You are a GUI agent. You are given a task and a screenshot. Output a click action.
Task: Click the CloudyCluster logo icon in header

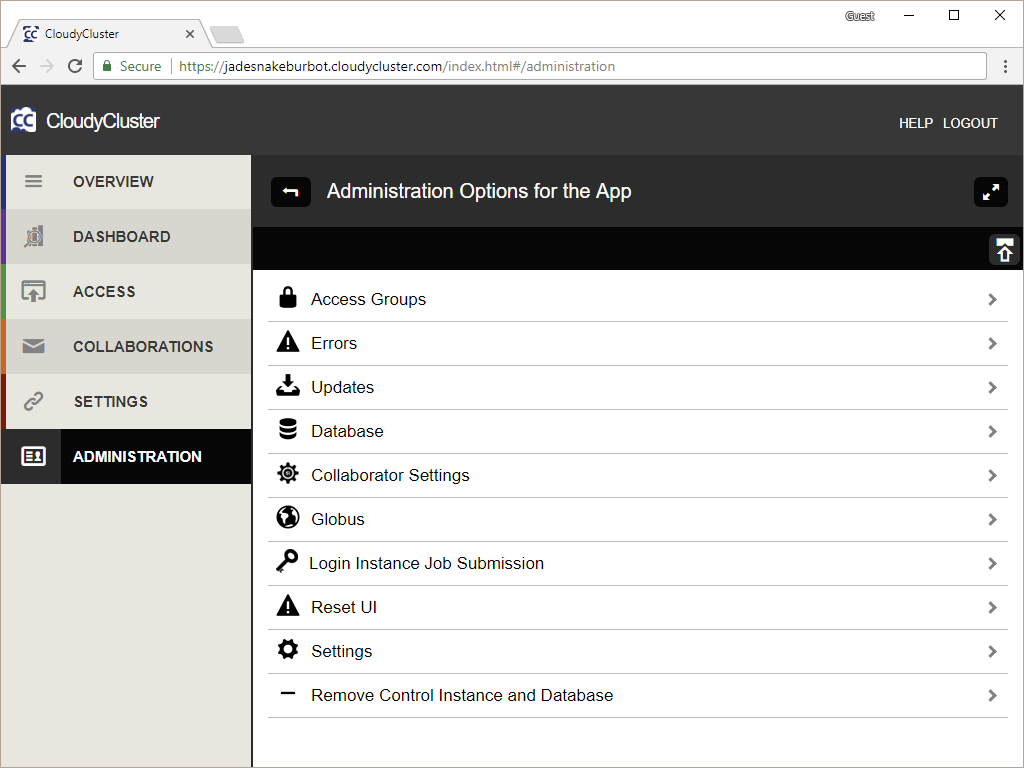24,120
